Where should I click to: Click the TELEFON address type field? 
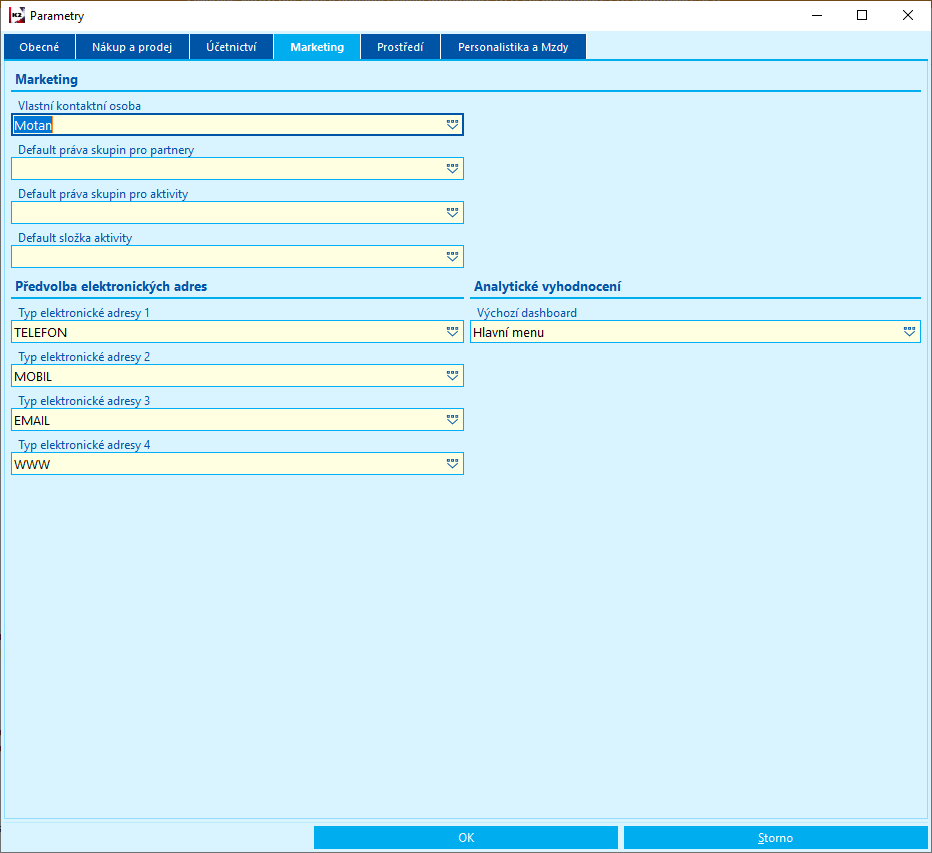point(237,332)
